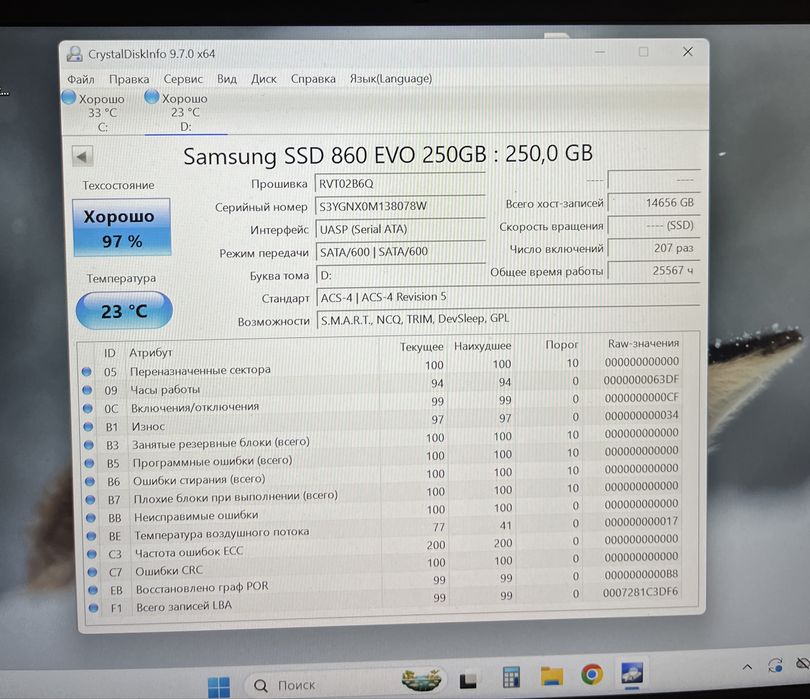Click the rotation speed value (SSD)
This screenshot has width=810, height=699.
click(x=654, y=226)
